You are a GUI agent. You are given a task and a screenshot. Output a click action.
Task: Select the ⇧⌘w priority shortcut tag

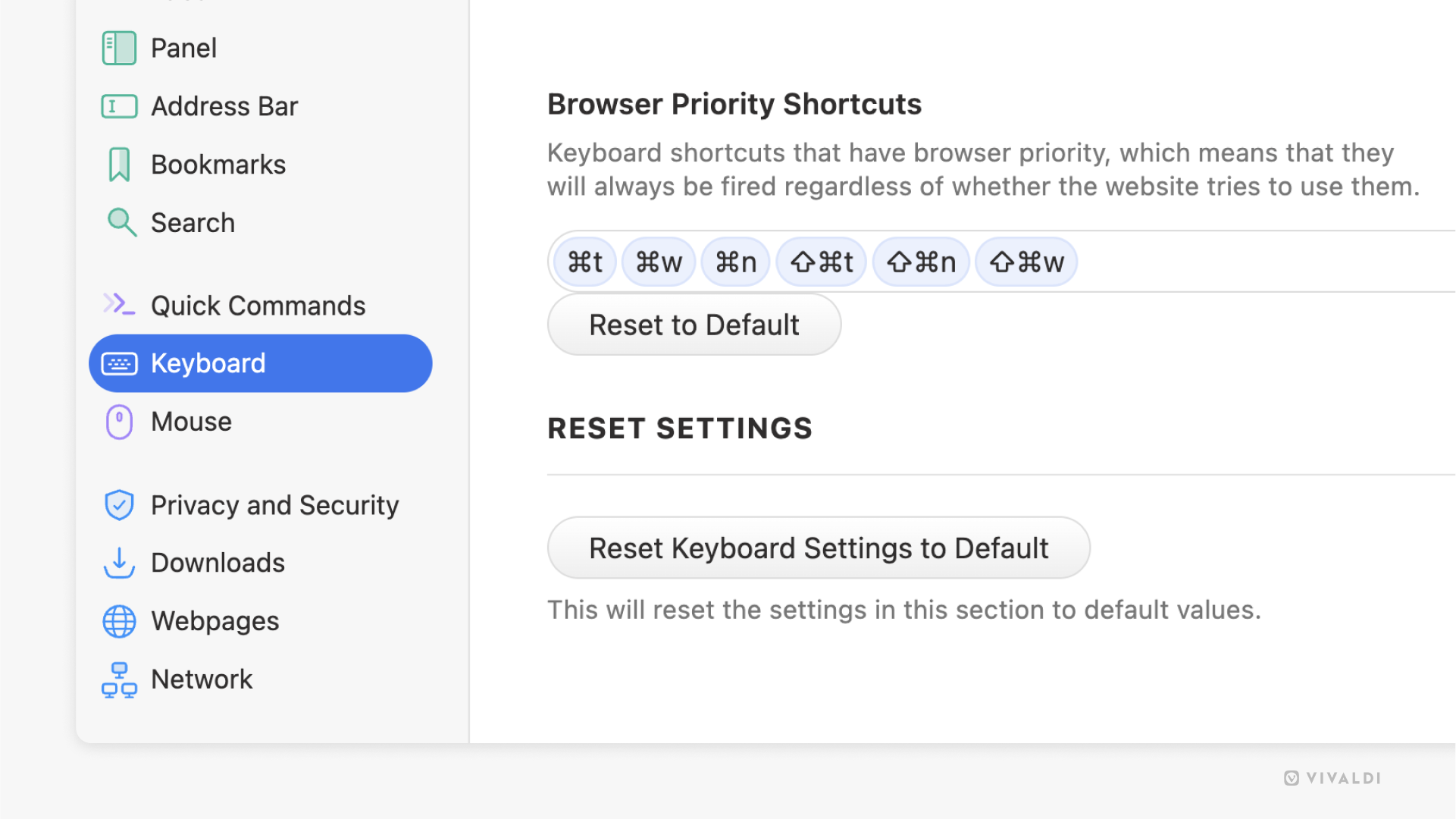[x=1026, y=261]
